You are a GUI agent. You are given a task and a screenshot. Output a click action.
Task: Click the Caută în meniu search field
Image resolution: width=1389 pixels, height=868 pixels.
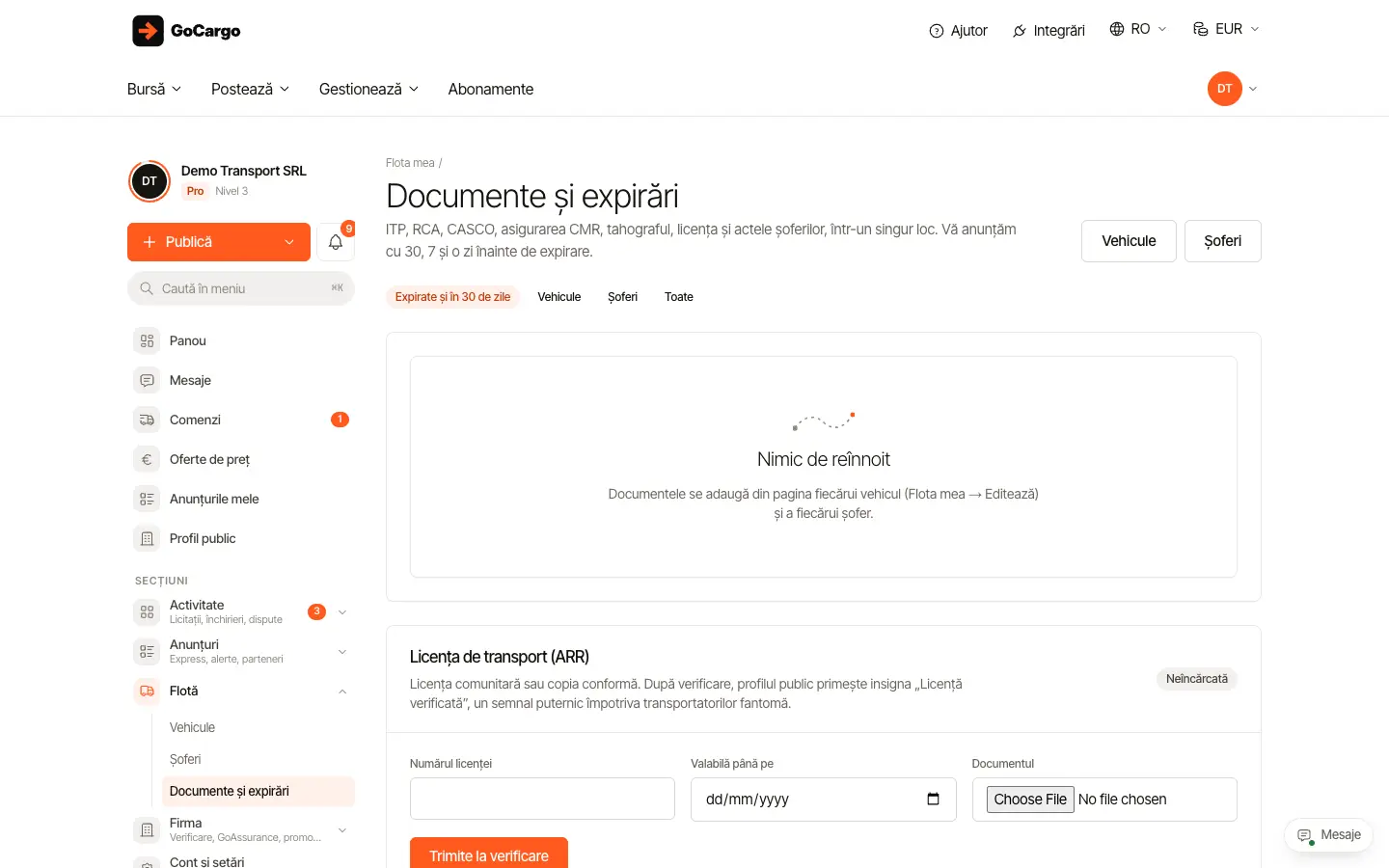pyautogui.click(x=241, y=288)
